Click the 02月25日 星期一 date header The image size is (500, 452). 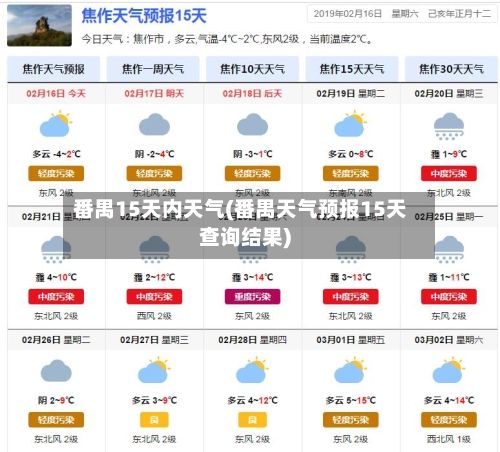[x=449, y=217]
